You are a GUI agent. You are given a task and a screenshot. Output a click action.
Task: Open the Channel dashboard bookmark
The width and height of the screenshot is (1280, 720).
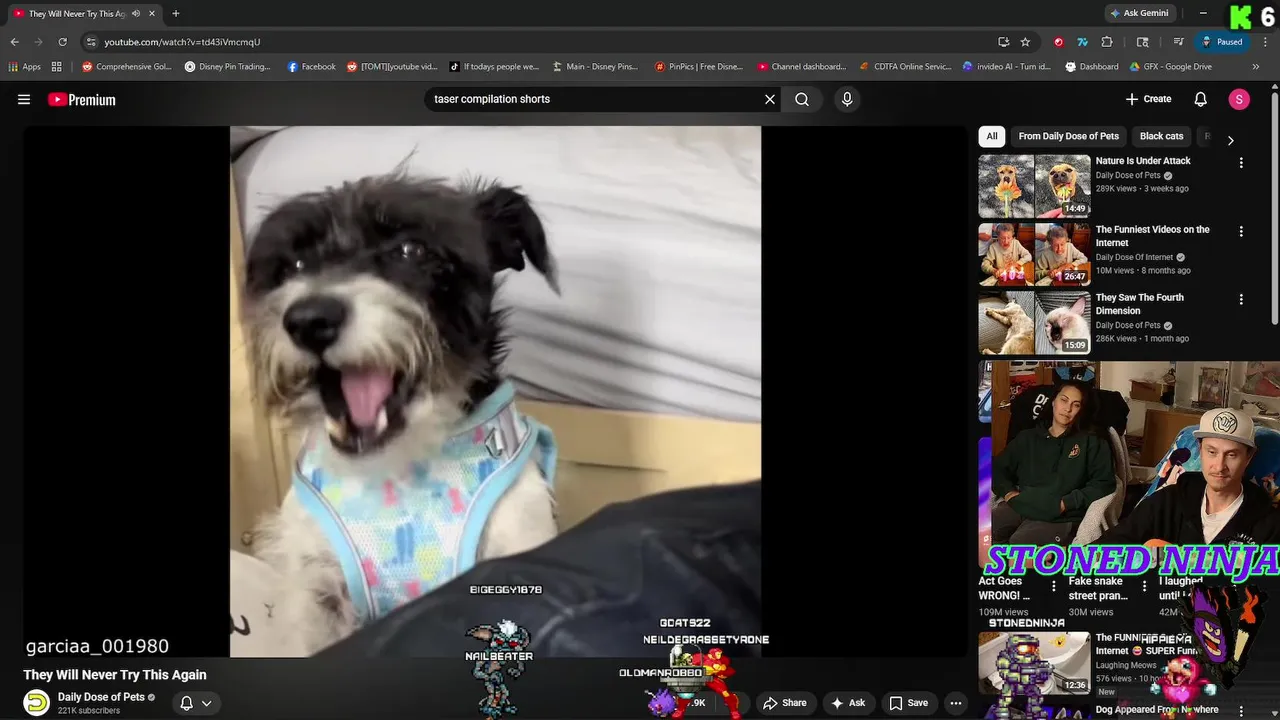pos(801,67)
